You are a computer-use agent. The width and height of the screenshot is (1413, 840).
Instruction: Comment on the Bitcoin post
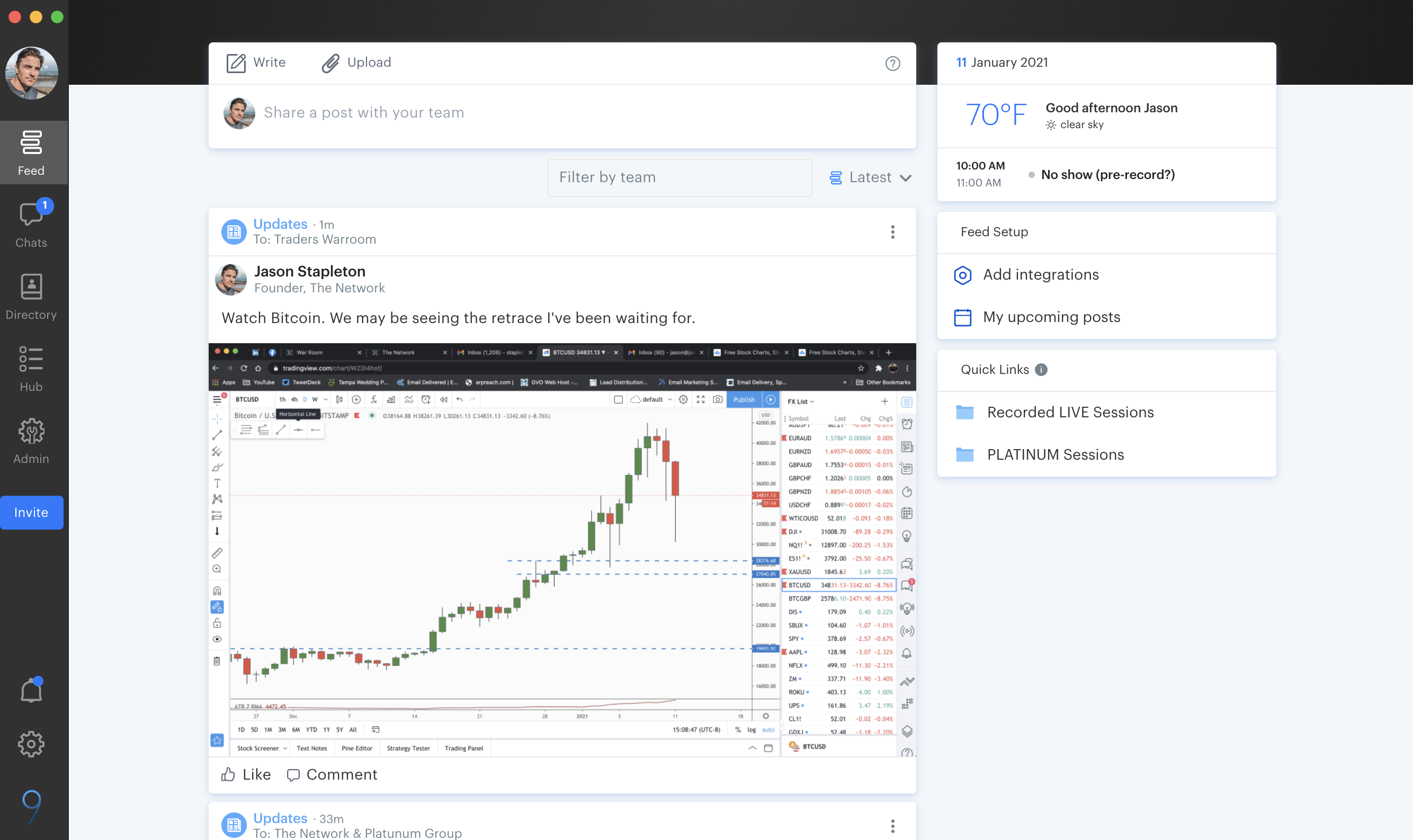(332, 774)
